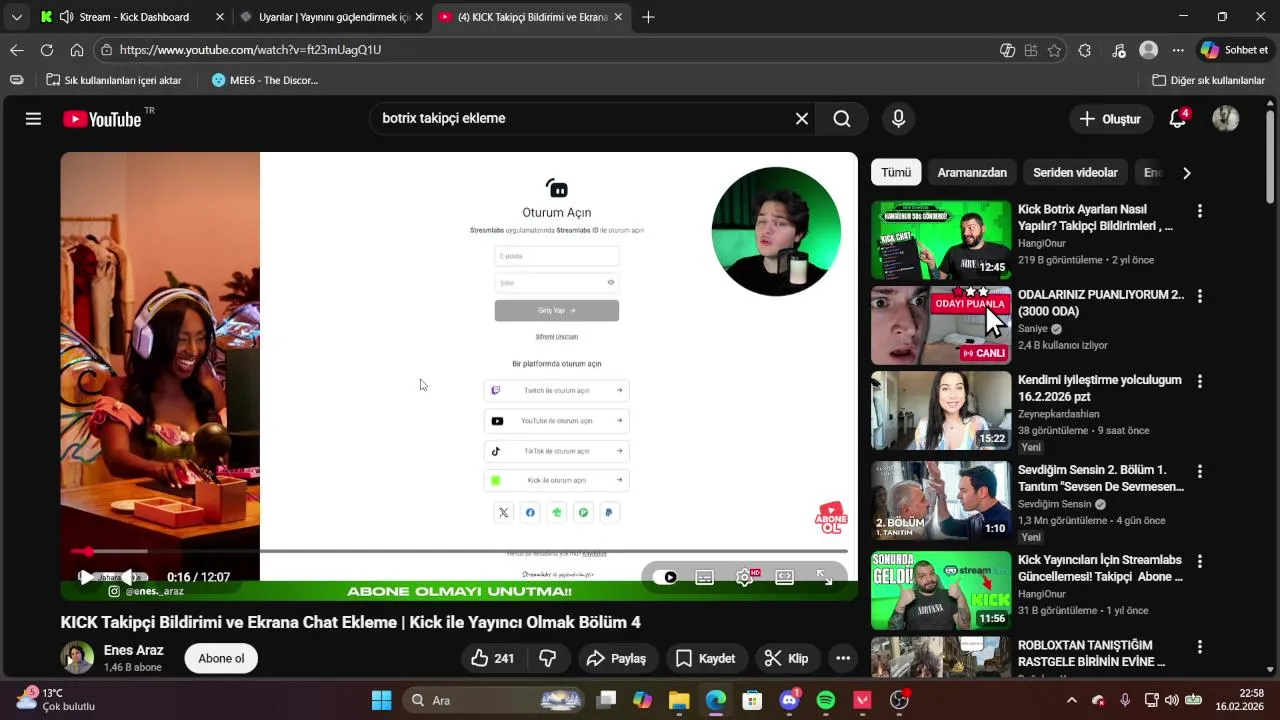The height and width of the screenshot is (720, 1280).
Task: Open Edge settings and more menu
Action: point(1178,50)
